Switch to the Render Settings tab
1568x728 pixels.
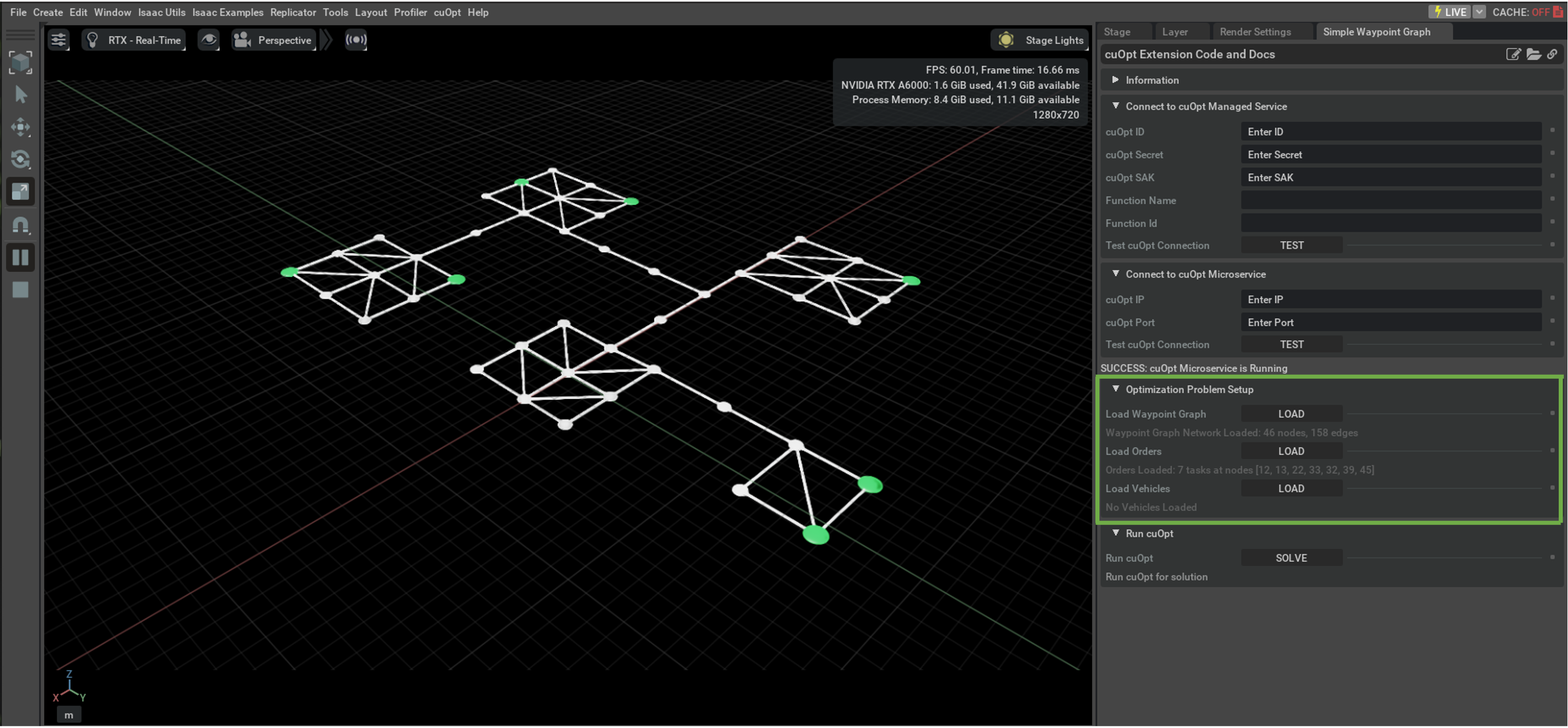click(1255, 32)
